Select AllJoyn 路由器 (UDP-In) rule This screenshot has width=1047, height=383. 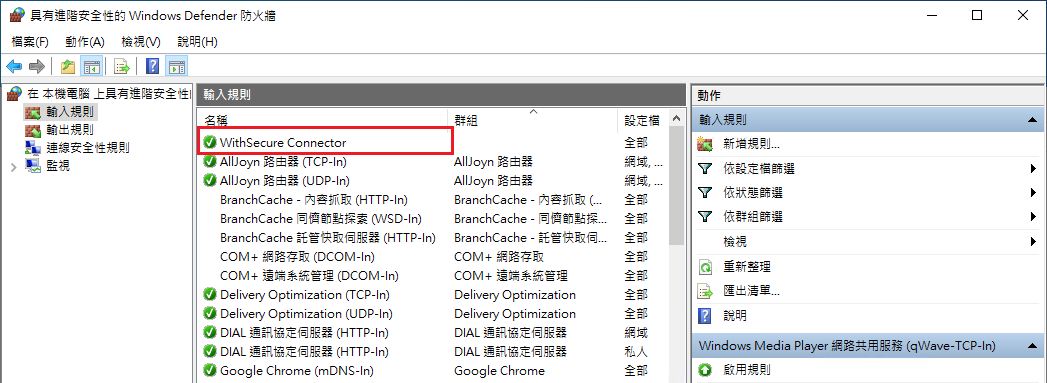284,180
